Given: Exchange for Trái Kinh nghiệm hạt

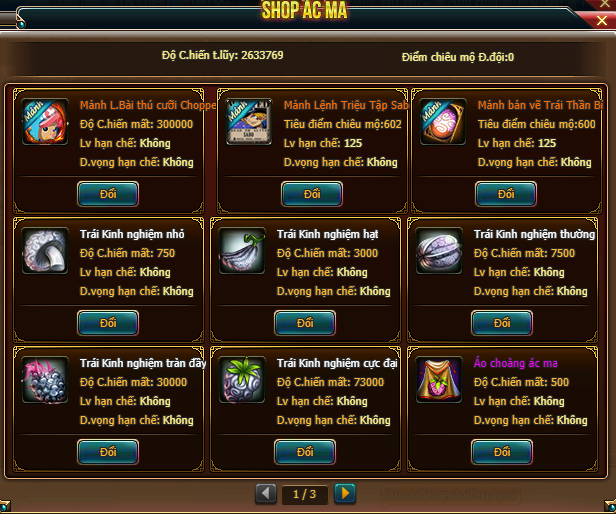Looking at the screenshot, I should [305, 323].
